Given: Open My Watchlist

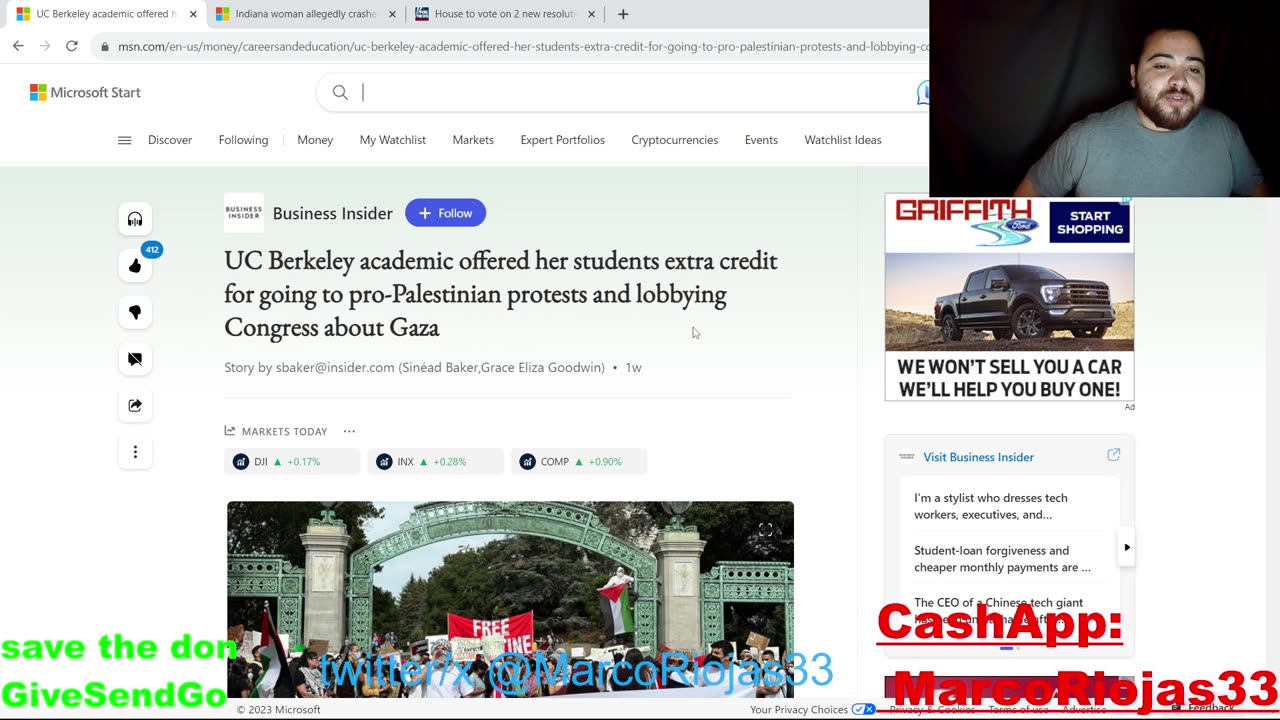Looking at the screenshot, I should [x=393, y=140].
